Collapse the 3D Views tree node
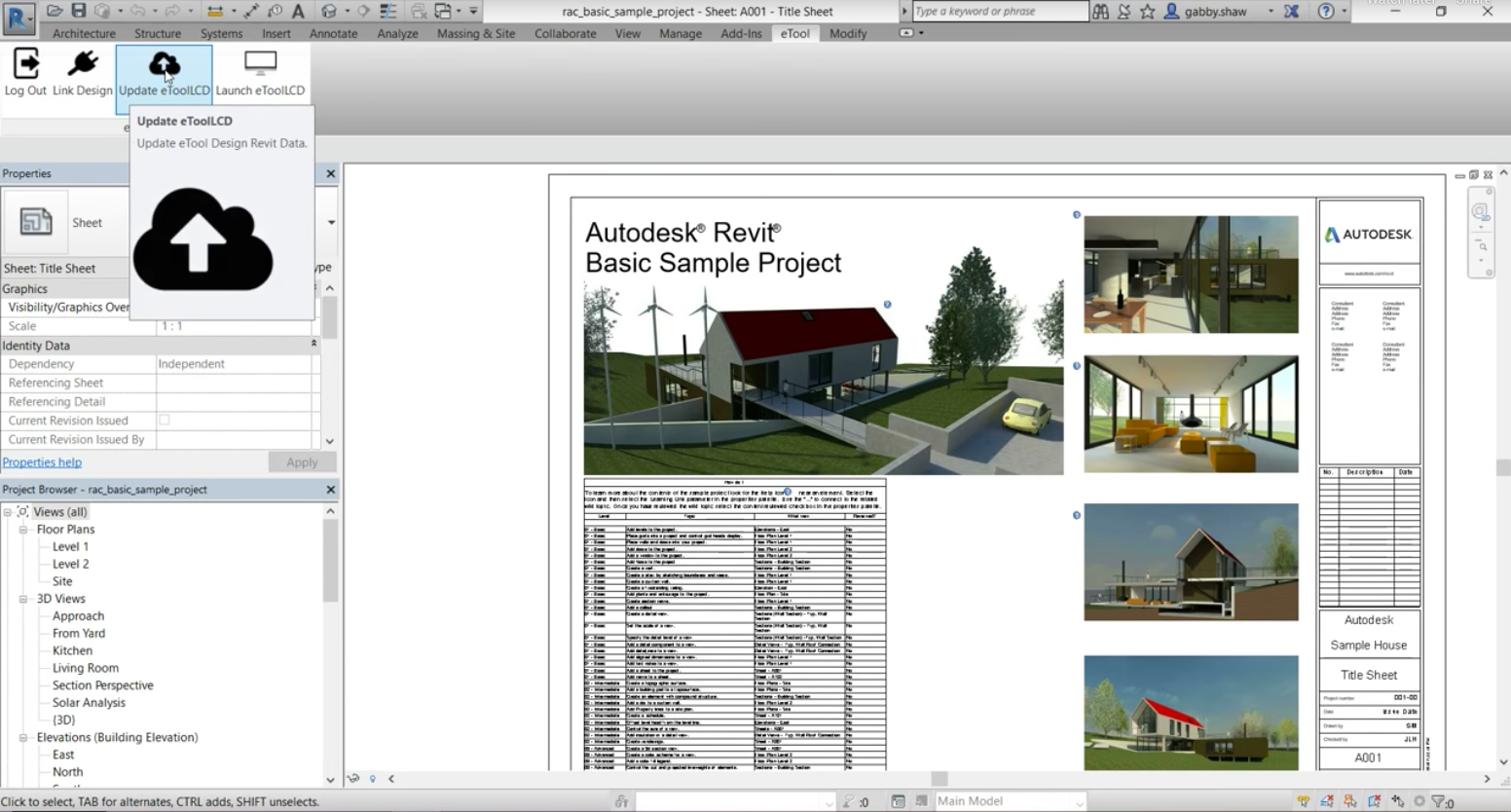This screenshot has height=812, width=1511. click(x=23, y=599)
